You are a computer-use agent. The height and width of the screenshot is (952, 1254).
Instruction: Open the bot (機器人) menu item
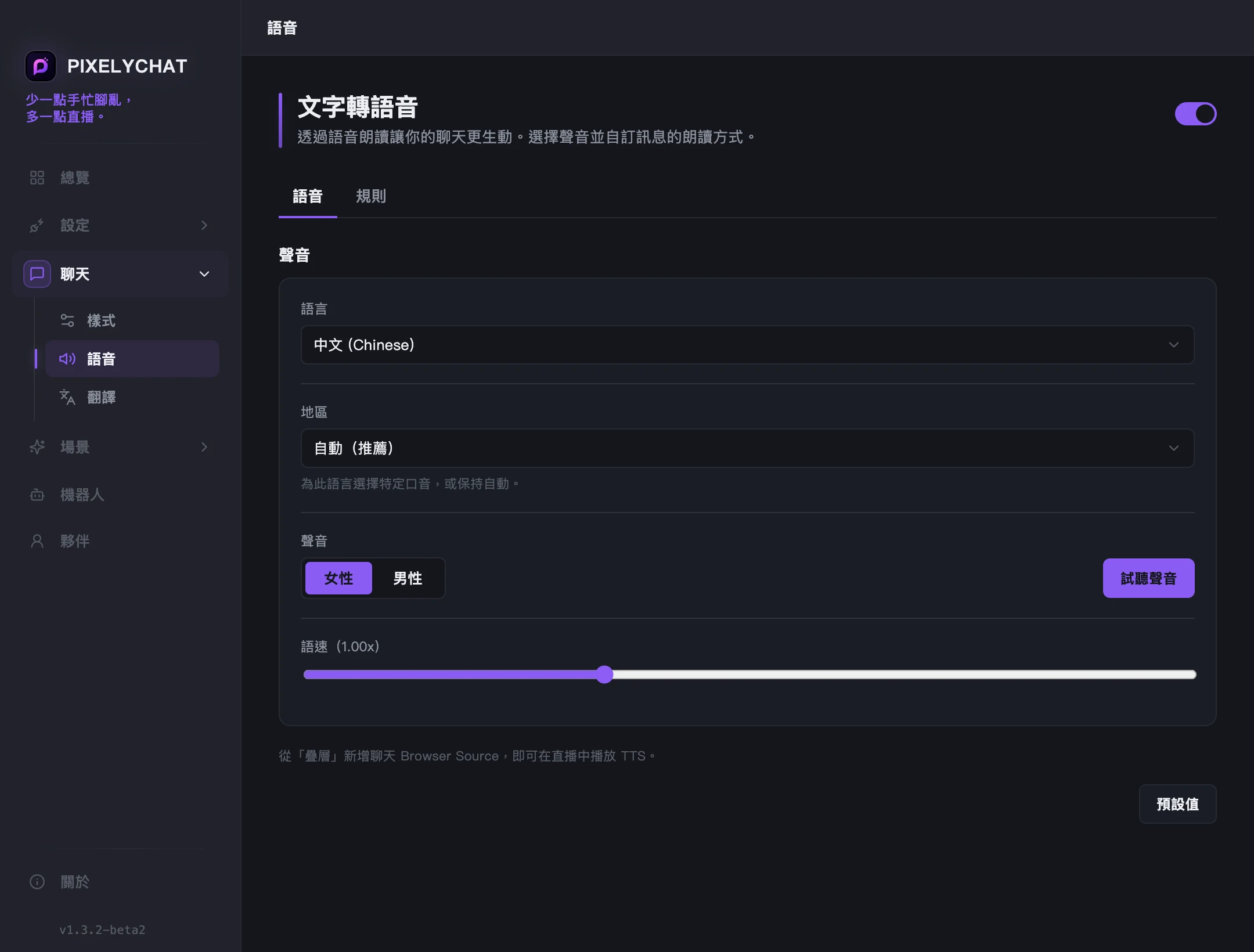pyautogui.click(x=120, y=495)
